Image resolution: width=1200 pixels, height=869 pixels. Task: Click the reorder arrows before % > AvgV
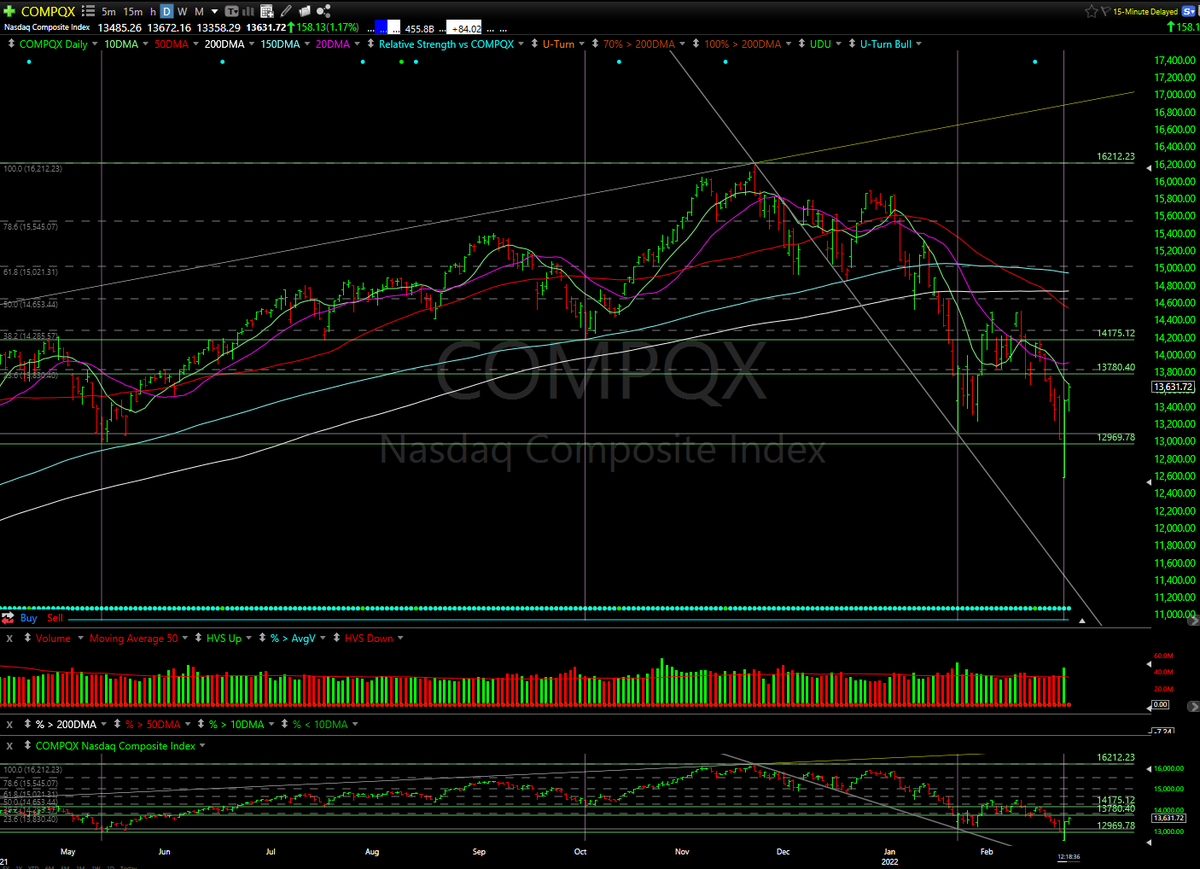pos(262,638)
